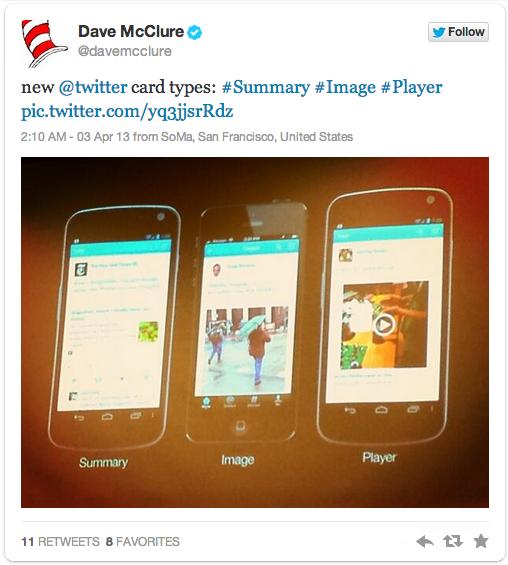This screenshot has width=508, height=565.
Task: View the 8 Favorites list
Action: [143, 542]
